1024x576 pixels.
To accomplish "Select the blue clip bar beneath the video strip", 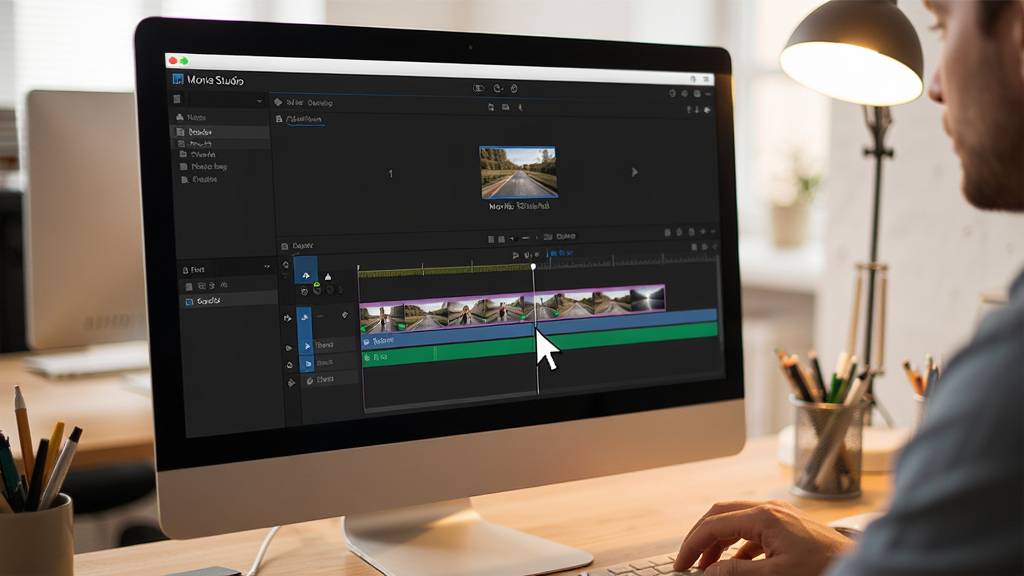I will tap(539, 328).
